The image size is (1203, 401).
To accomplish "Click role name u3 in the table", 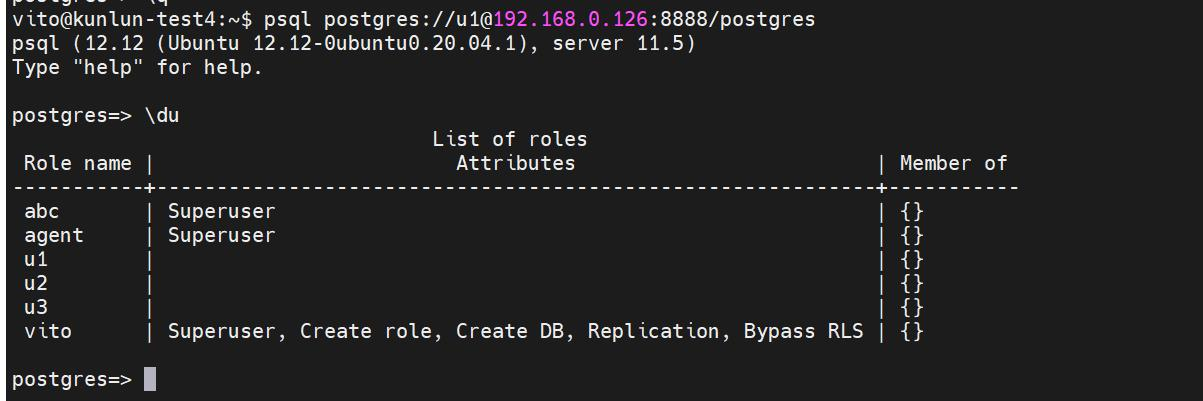I will (x=36, y=308).
